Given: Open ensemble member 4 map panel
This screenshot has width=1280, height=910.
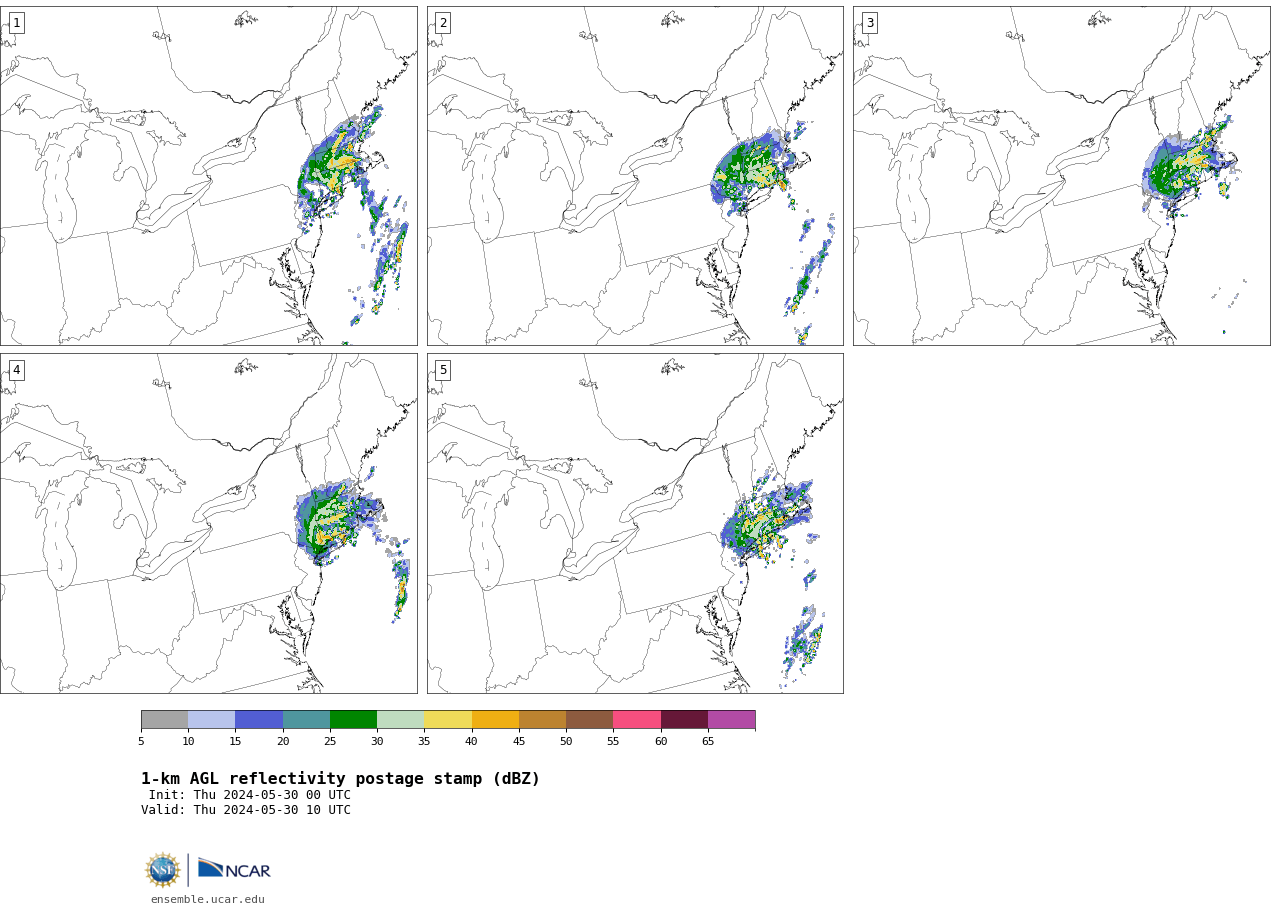Looking at the screenshot, I should pos(208,523).
